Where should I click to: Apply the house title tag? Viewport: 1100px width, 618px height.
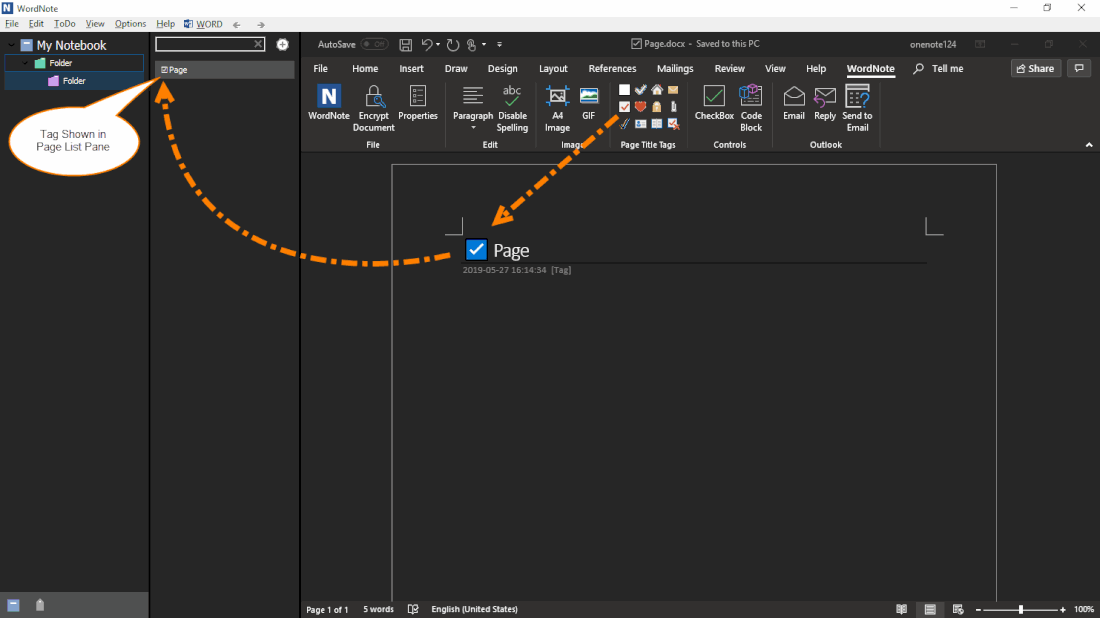point(657,90)
